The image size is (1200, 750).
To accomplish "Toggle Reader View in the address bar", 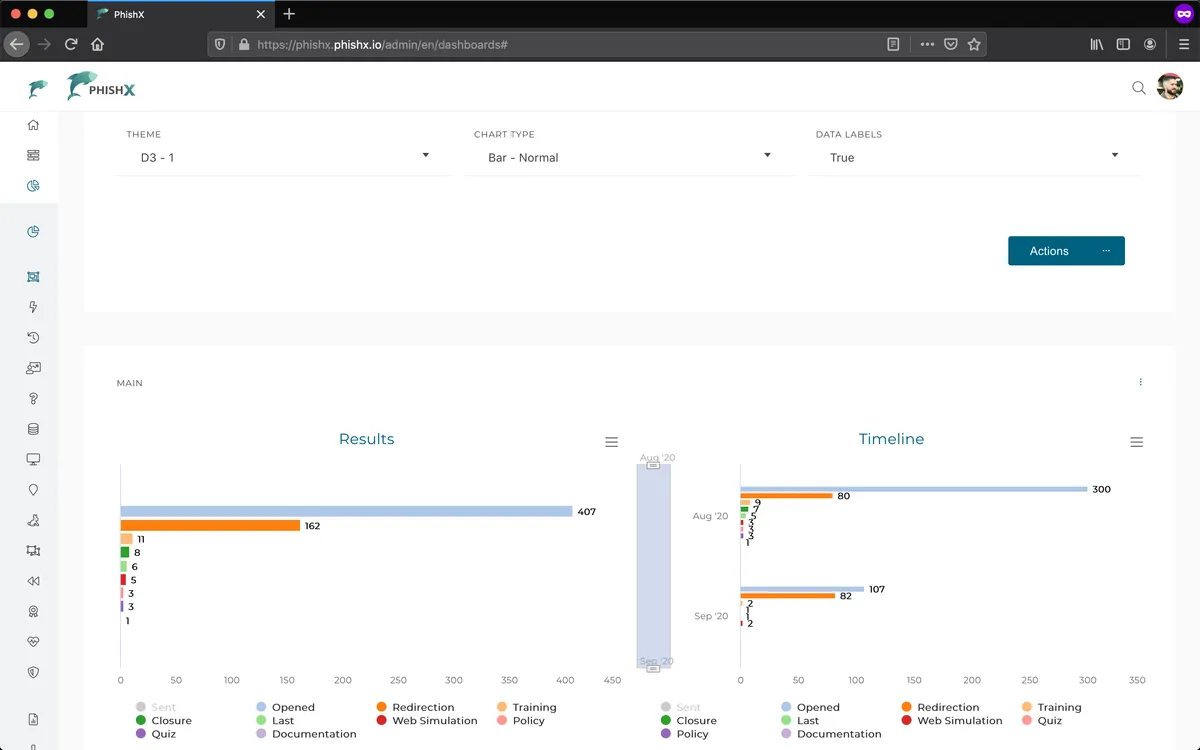I will 893,44.
